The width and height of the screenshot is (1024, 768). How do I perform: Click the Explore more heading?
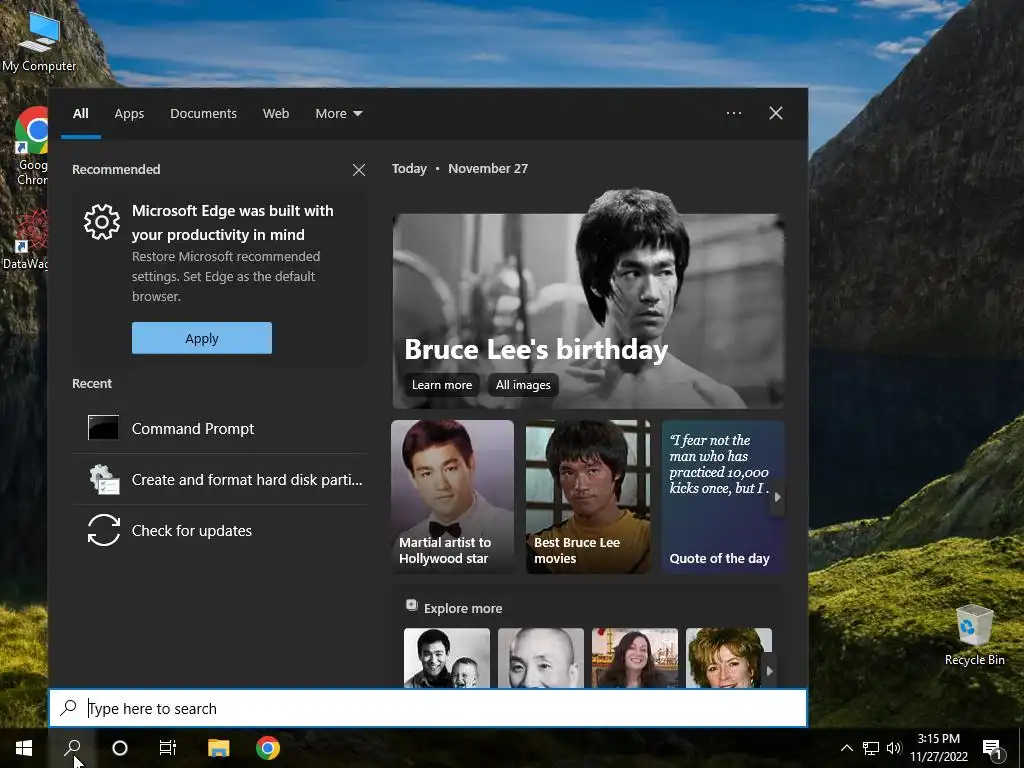click(463, 609)
